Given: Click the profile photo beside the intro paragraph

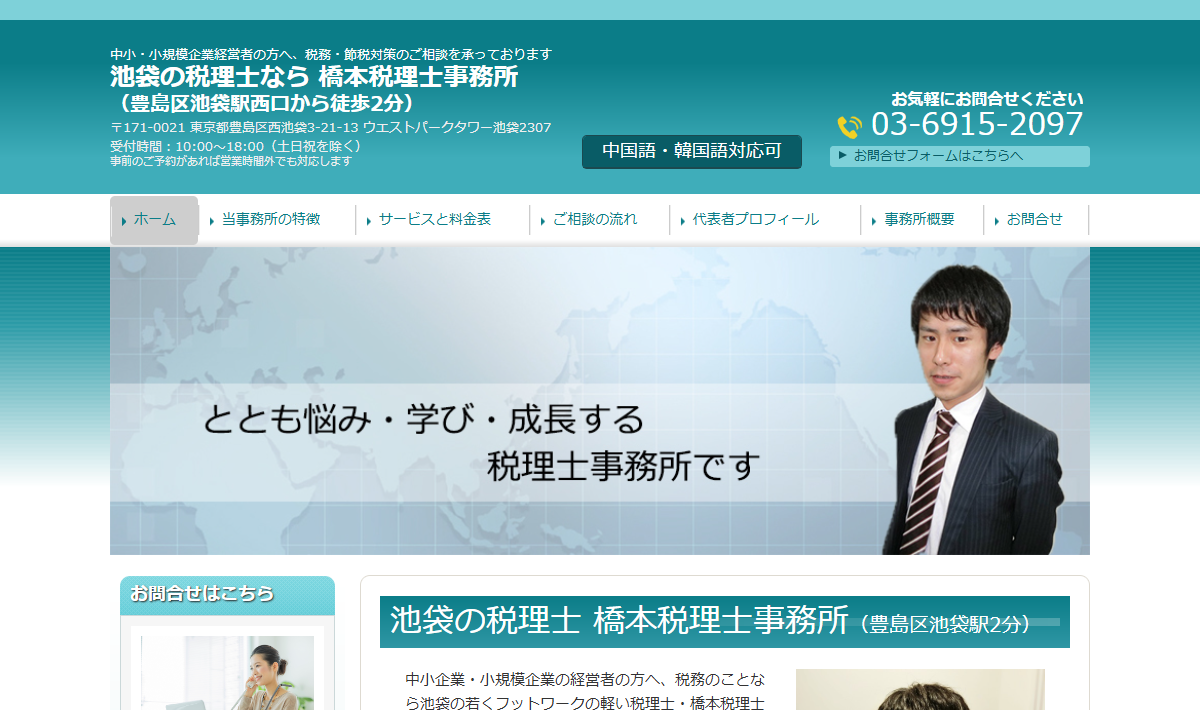Looking at the screenshot, I should pyautogui.click(x=920, y=690).
